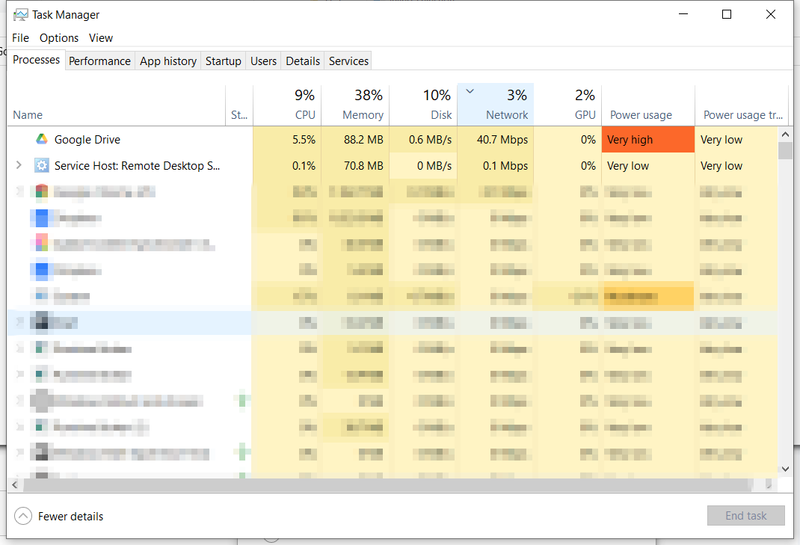
Task: Switch to the Details tab
Action: pos(303,61)
